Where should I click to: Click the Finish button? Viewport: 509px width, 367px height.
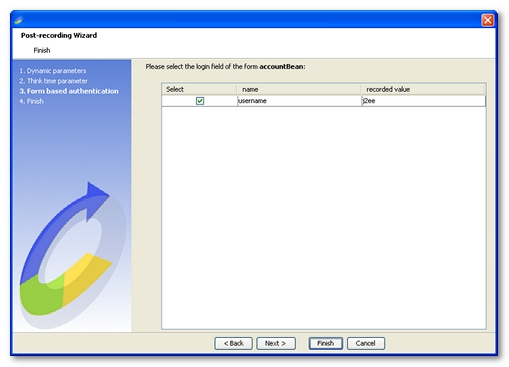tap(325, 343)
